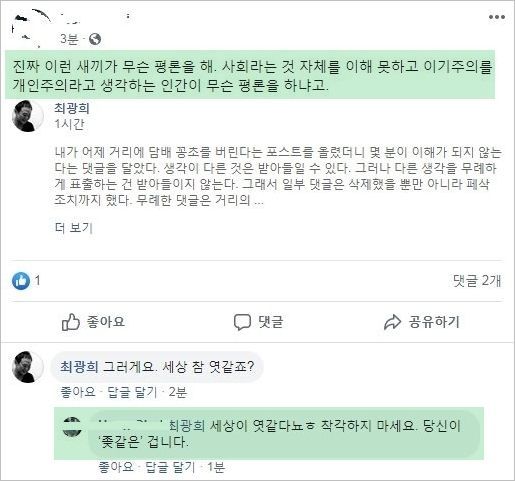Image resolution: width=515 pixels, height=481 pixels.
Task: Like the first comment via 좋아요
Action: pos(78,392)
